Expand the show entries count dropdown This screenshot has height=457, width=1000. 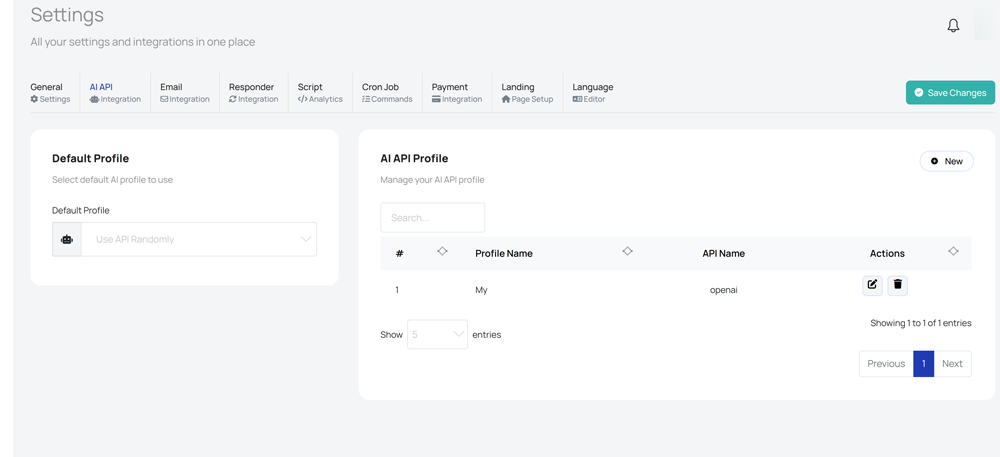pos(437,334)
